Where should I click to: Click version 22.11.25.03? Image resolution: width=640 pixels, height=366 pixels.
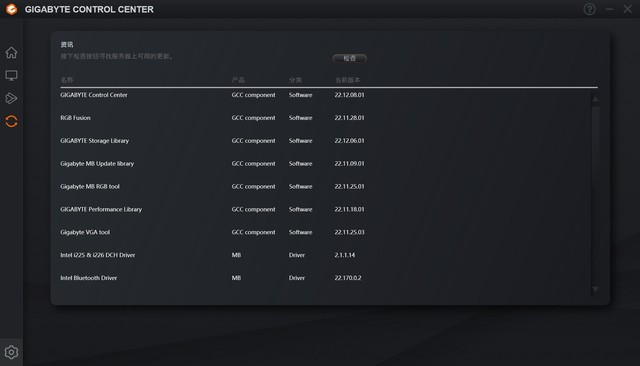click(349, 232)
